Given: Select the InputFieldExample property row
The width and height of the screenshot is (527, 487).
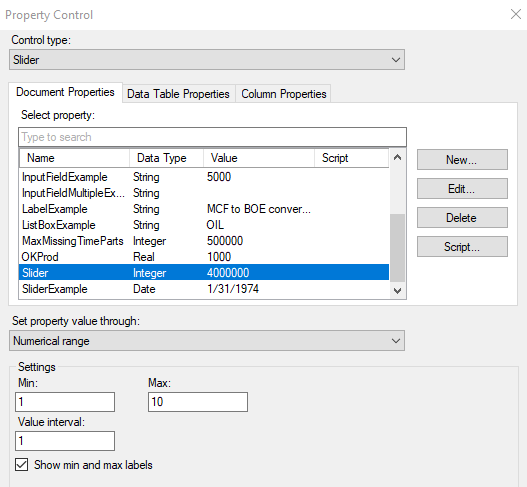Looking at the screenshot, I should tap(204, 177).
